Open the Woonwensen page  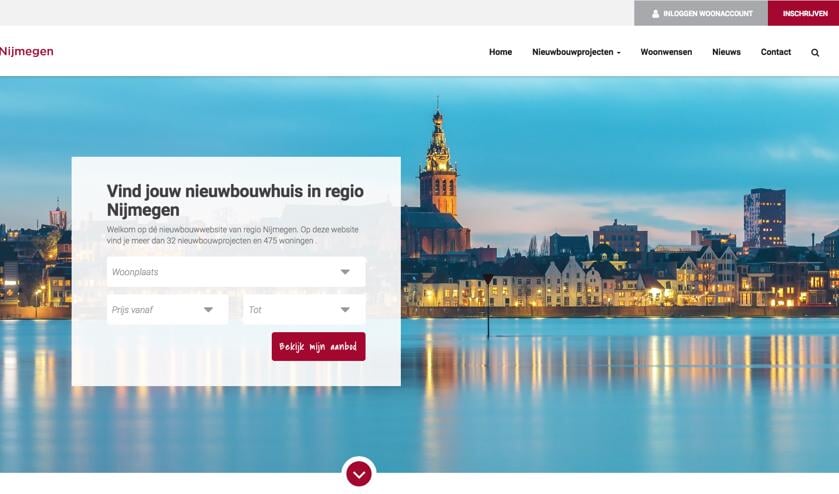click(666, 52)
